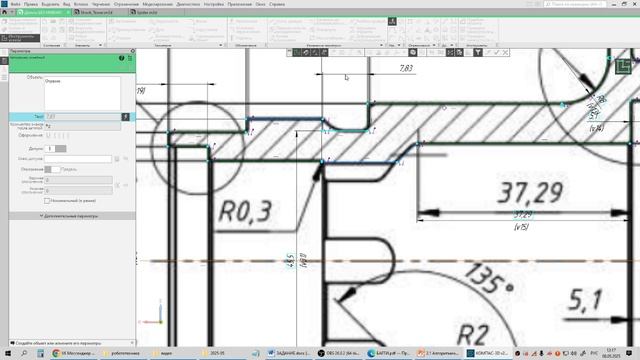Open the highlighted Parameters tab in left strip
This screenshot has width=640, height=360.
pos(4,61)
